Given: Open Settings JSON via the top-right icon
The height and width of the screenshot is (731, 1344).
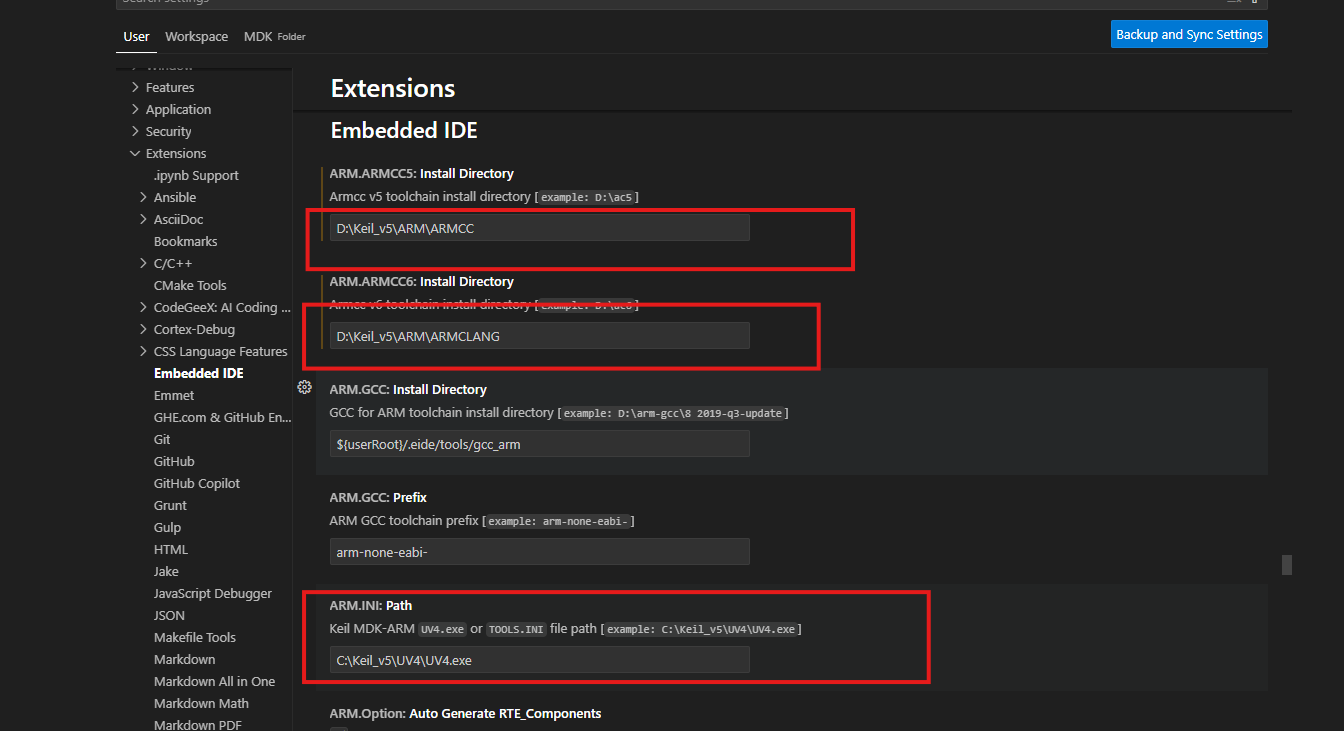Looking at the screenshot, I should pos(1253,4).
